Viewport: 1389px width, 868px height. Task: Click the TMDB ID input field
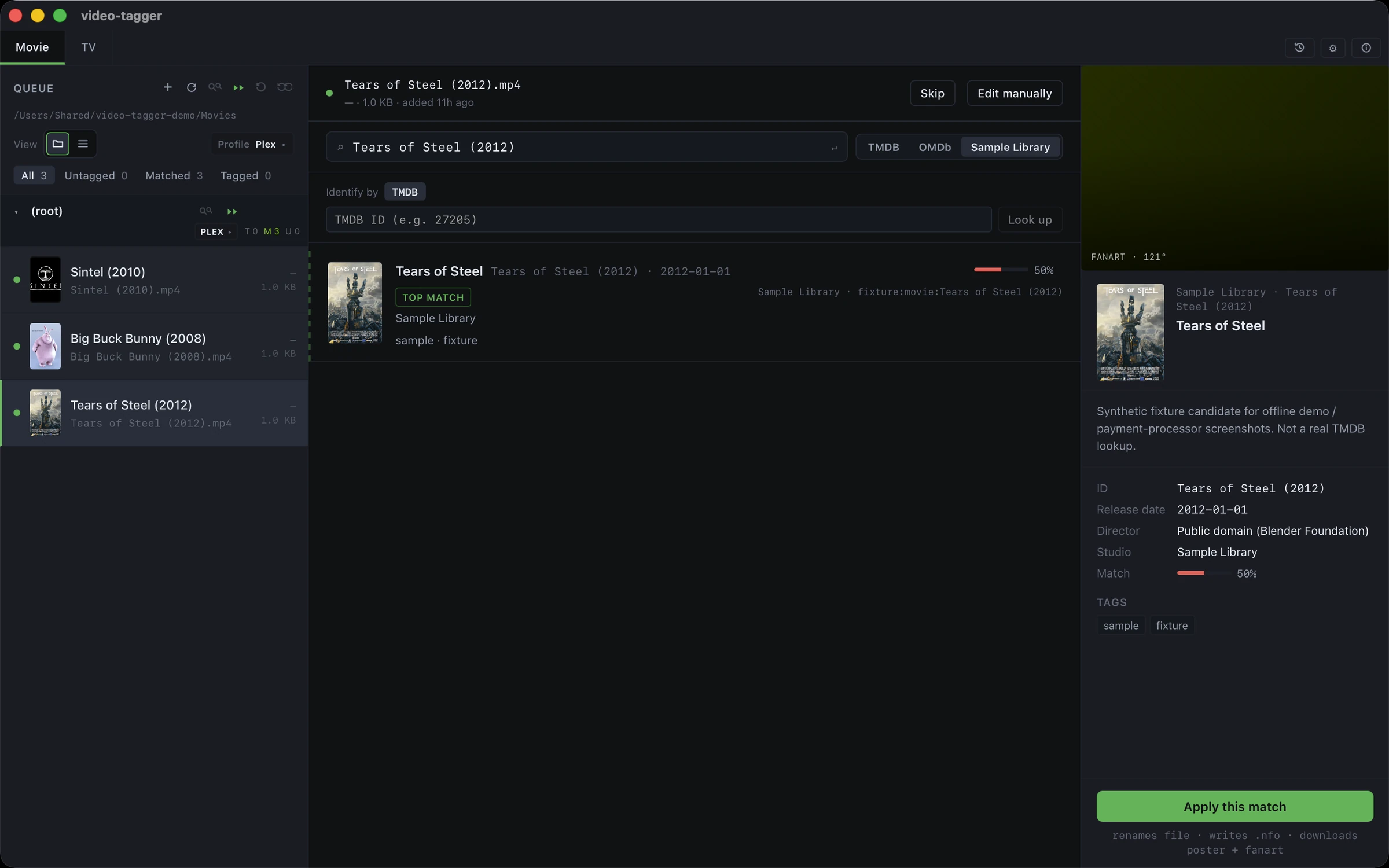tap(659, 219)
